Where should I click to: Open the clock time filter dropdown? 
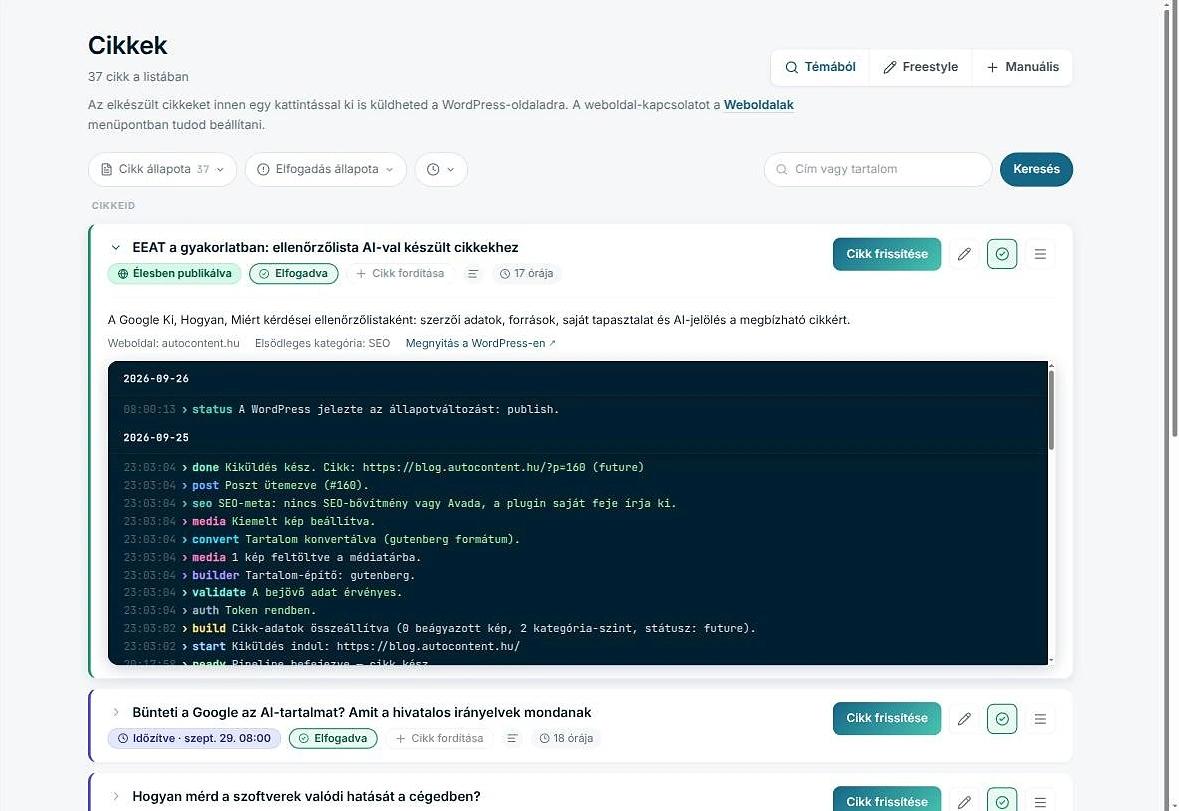pos(441,169)
